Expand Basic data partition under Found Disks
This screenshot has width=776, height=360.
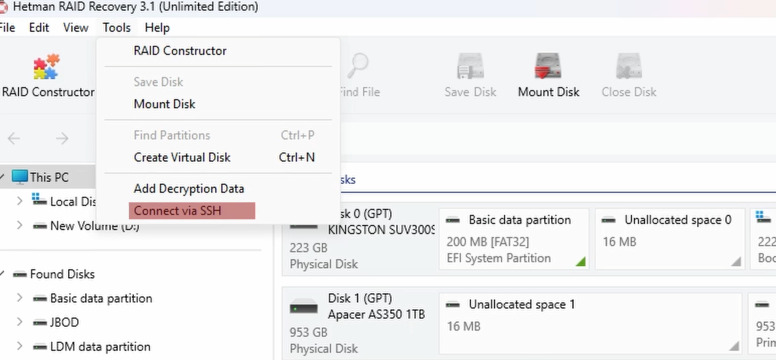[19, 298]
